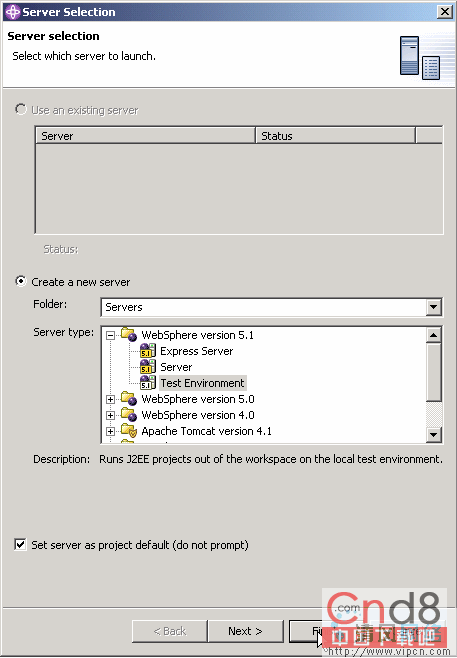457x658 pixels.
Task: Select the Create a new server radio button
Action: (21, 281)
